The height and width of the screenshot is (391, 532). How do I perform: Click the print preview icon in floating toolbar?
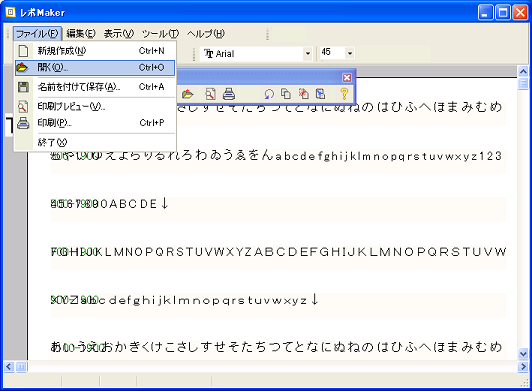point(210,94)
